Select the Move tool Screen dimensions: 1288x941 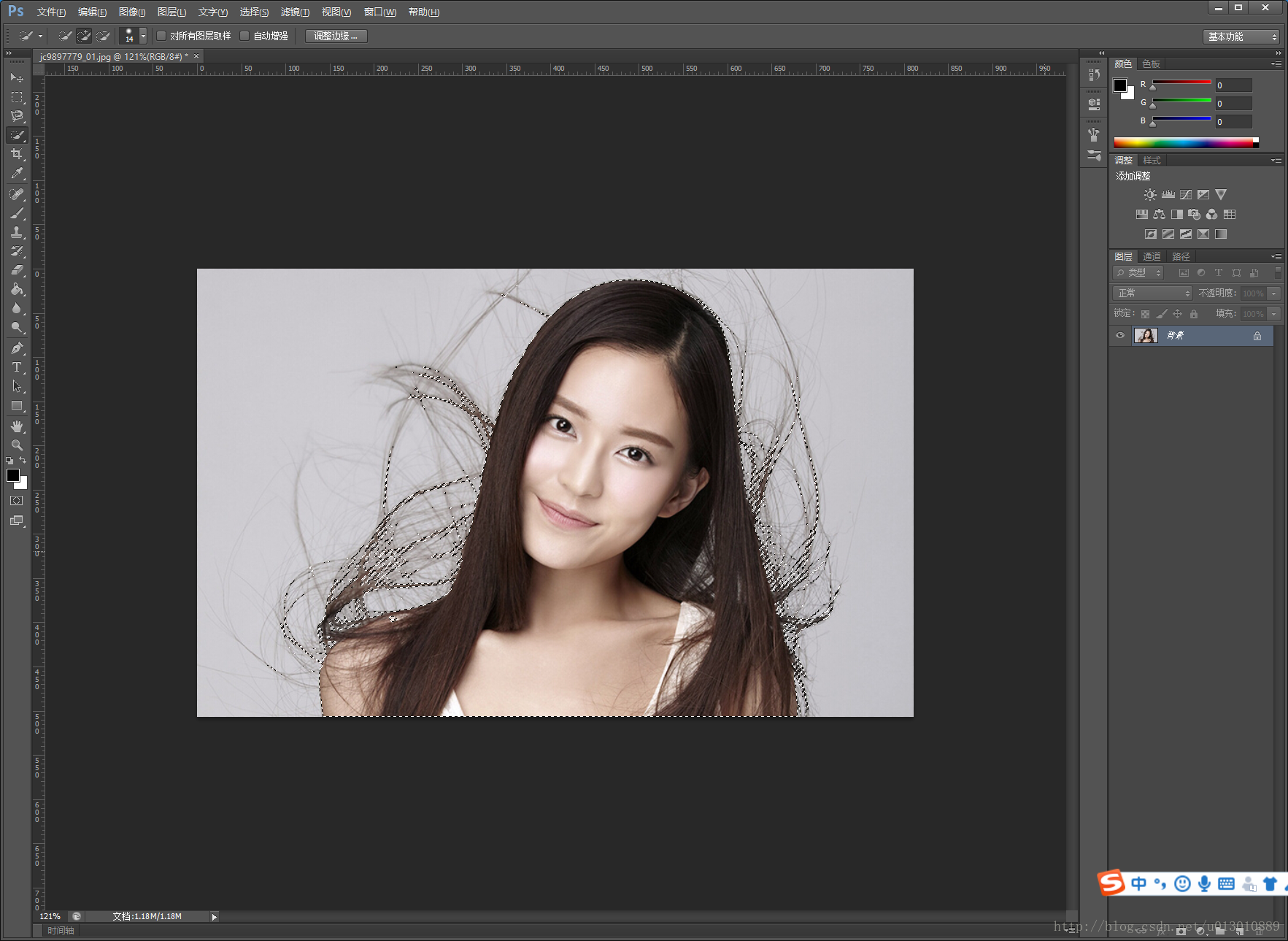point(17,77)
